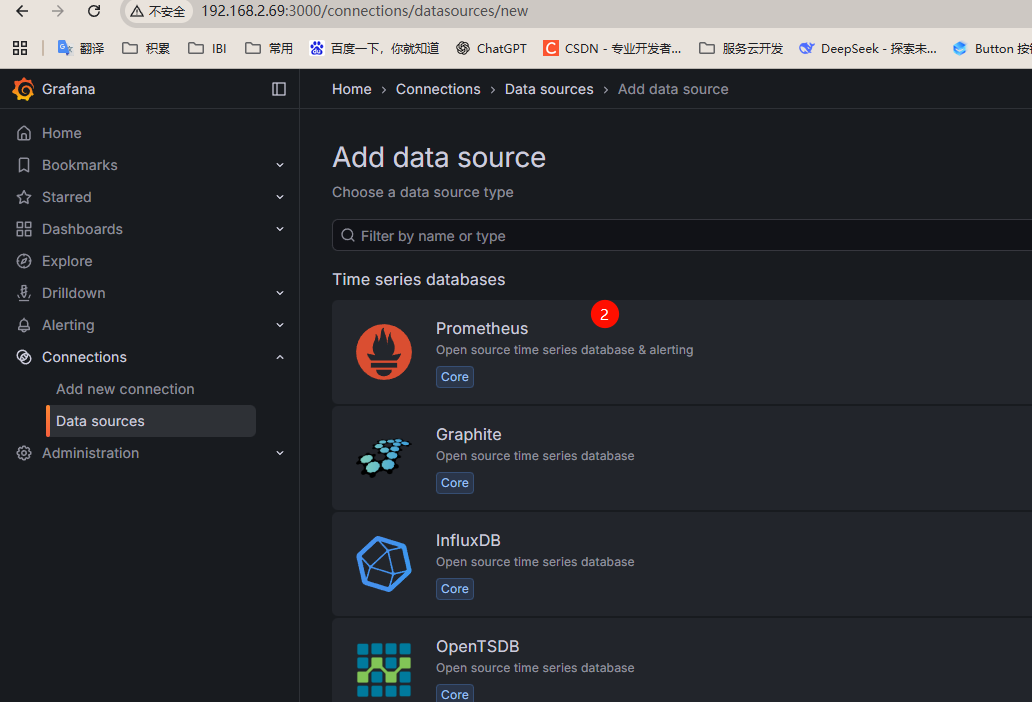Click the Graphite logo icon
This screenshot has height=702, width=1032.
click(384, 457)
